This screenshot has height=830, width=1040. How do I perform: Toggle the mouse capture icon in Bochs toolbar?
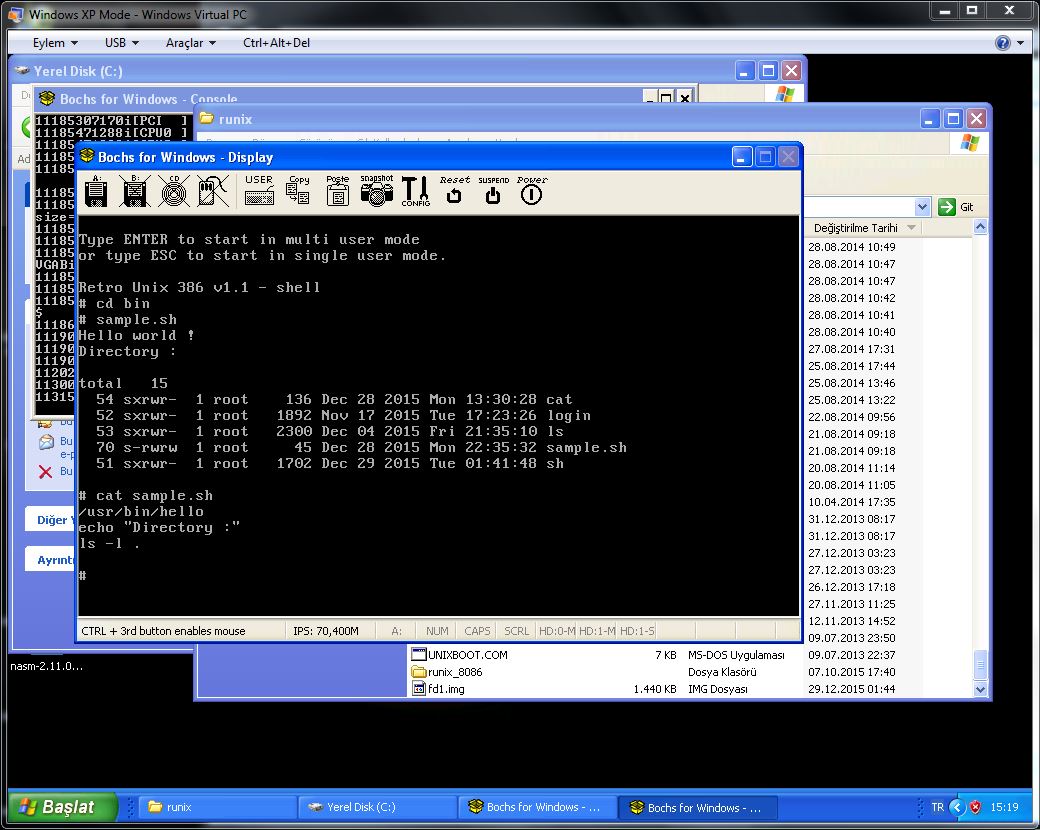(x=213, y=191)
